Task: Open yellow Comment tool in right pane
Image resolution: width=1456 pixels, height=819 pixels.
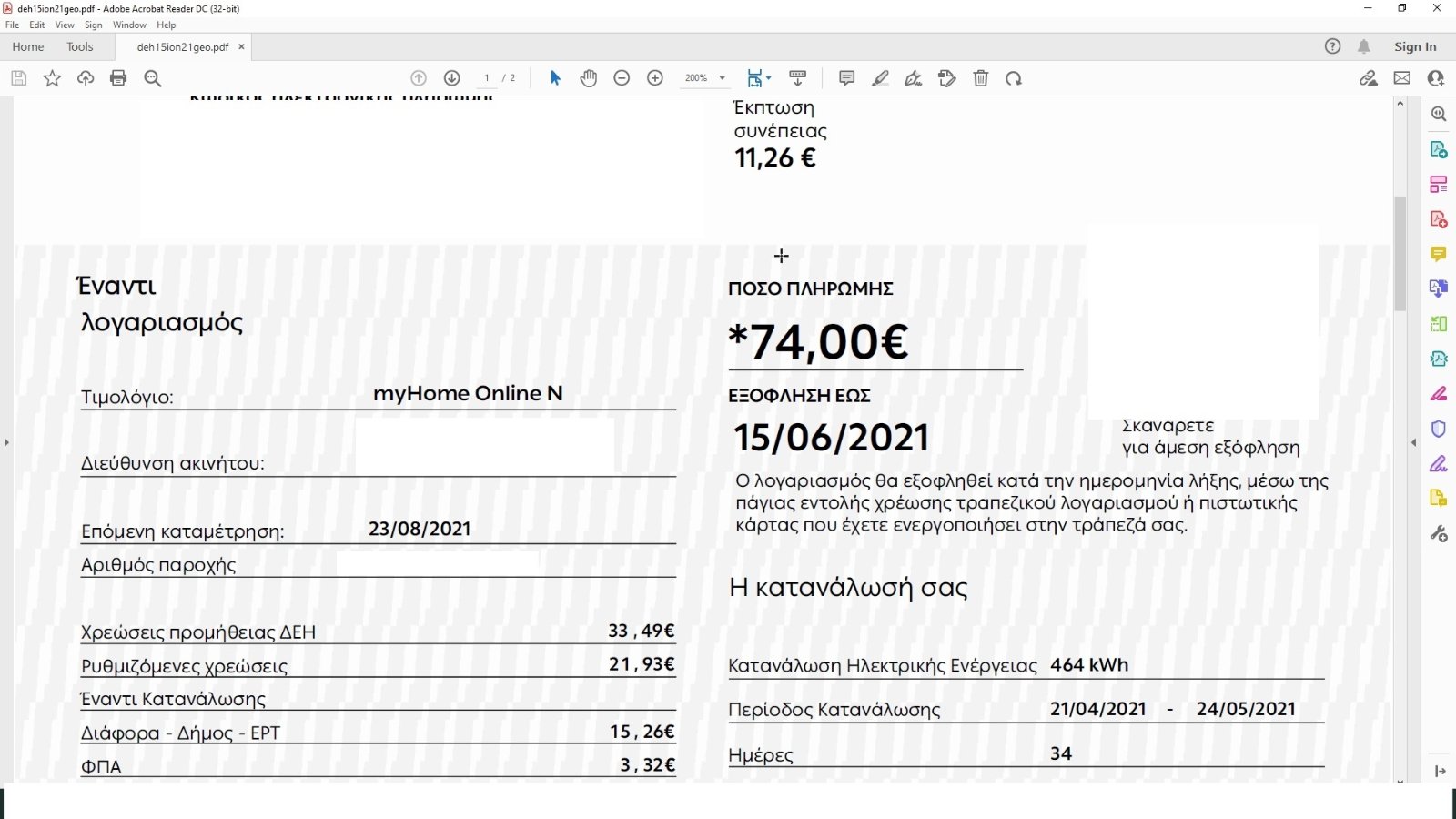Action: [x=1439, y=254]
